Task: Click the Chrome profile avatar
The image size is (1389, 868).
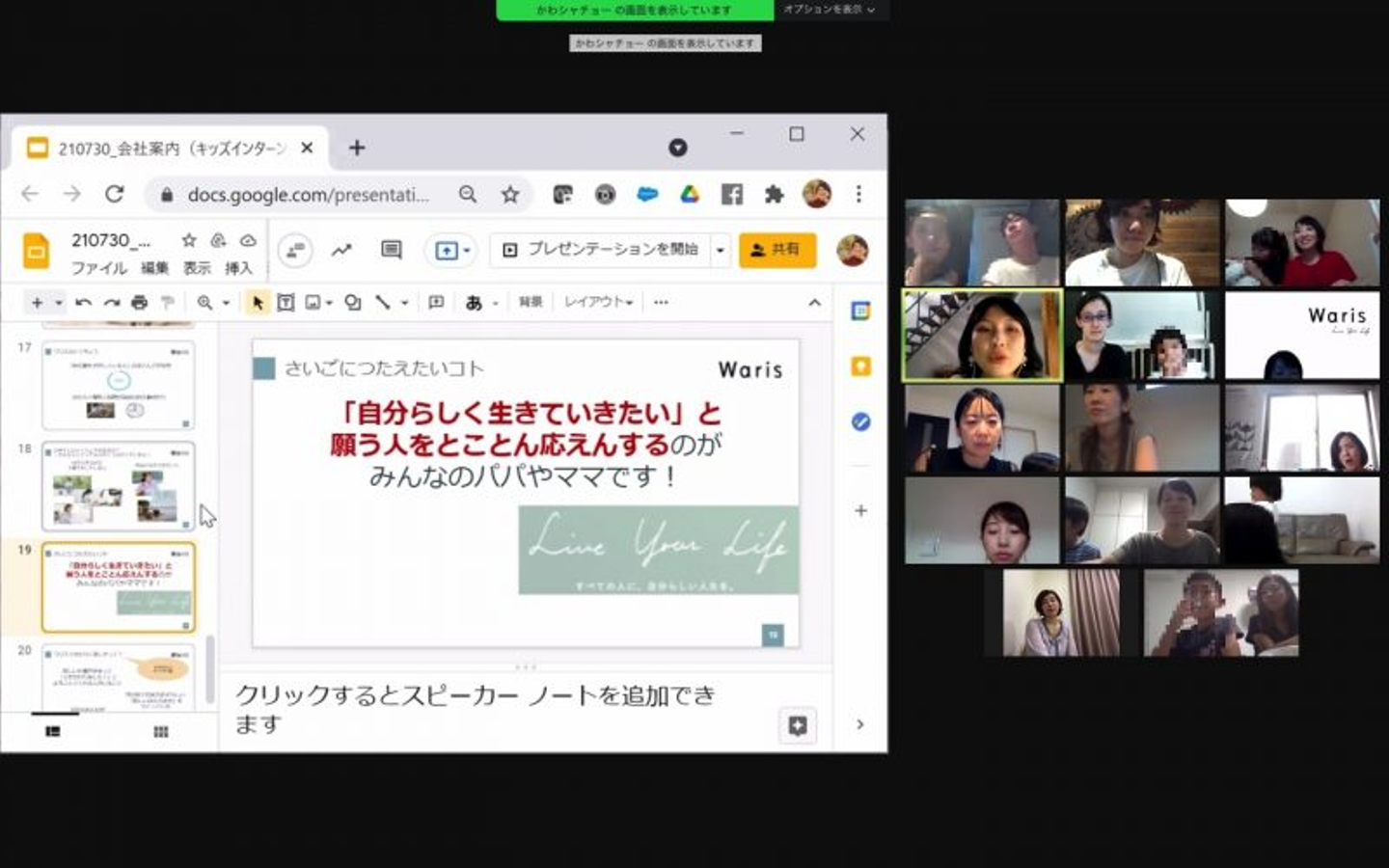Action: 816,194
